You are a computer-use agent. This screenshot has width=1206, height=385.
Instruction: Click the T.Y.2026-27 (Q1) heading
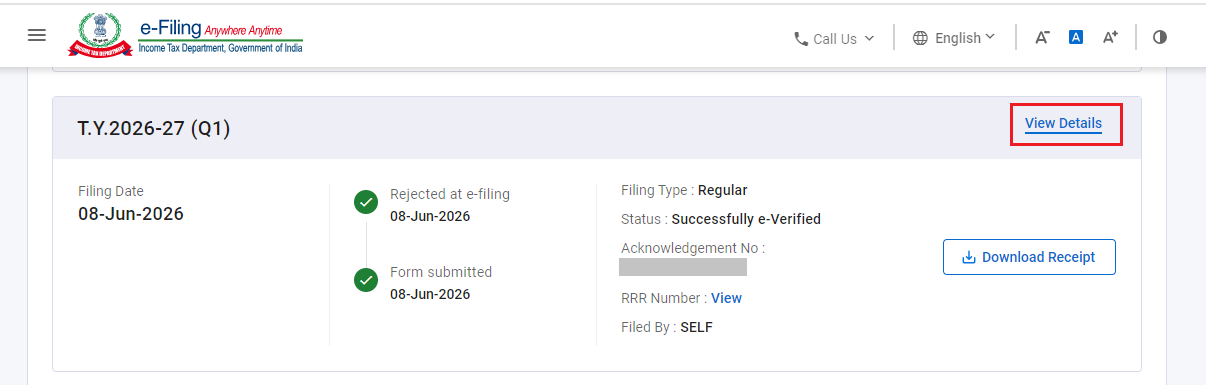coord(154,128)
